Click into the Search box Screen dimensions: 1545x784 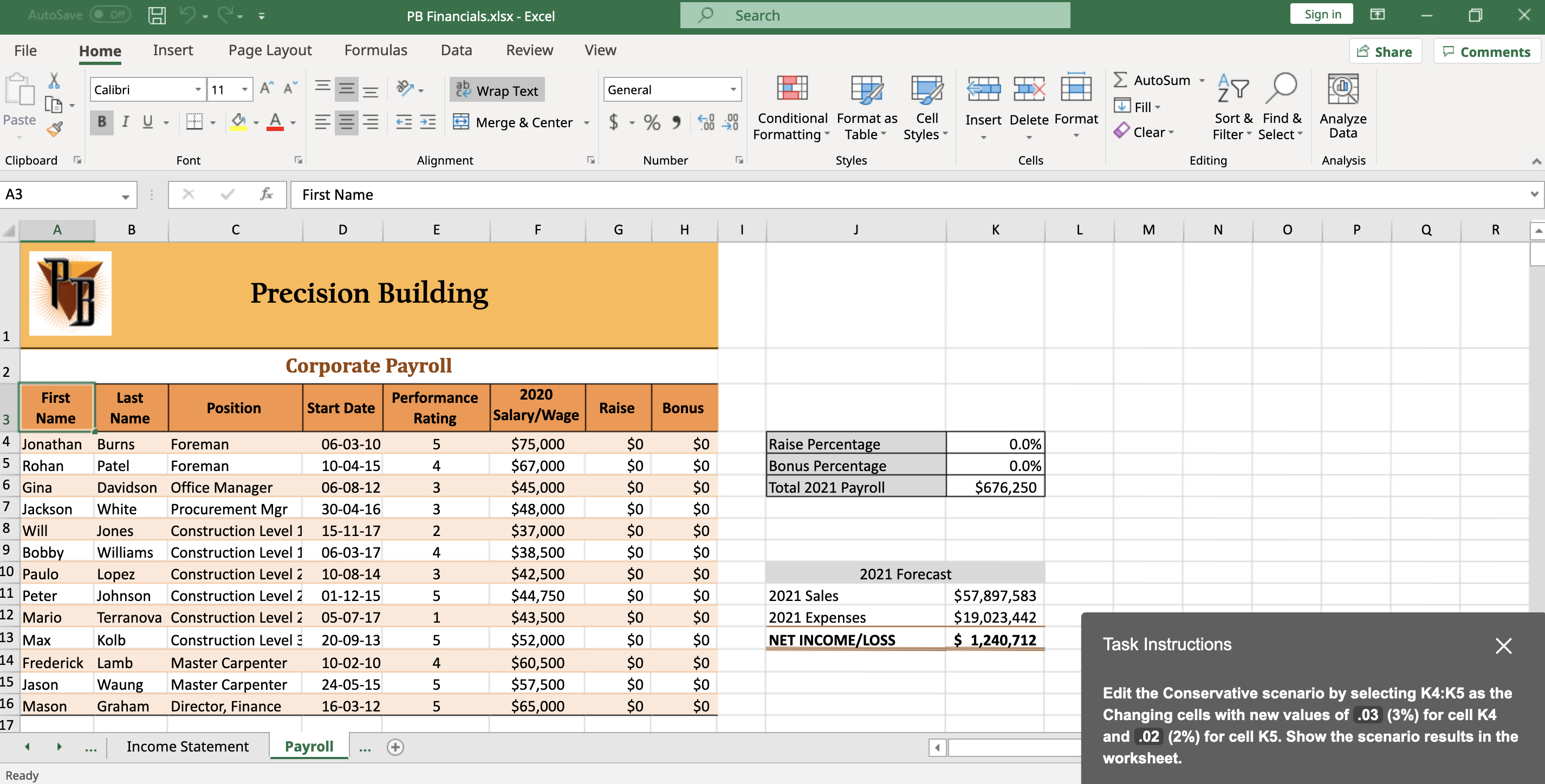coord(874,16)
